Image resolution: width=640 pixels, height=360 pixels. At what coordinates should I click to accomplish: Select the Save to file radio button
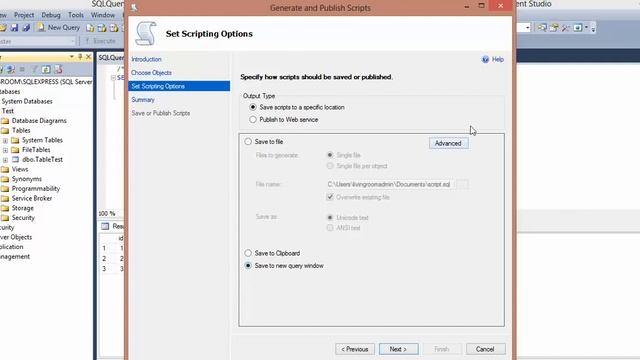tap(248, 142)
